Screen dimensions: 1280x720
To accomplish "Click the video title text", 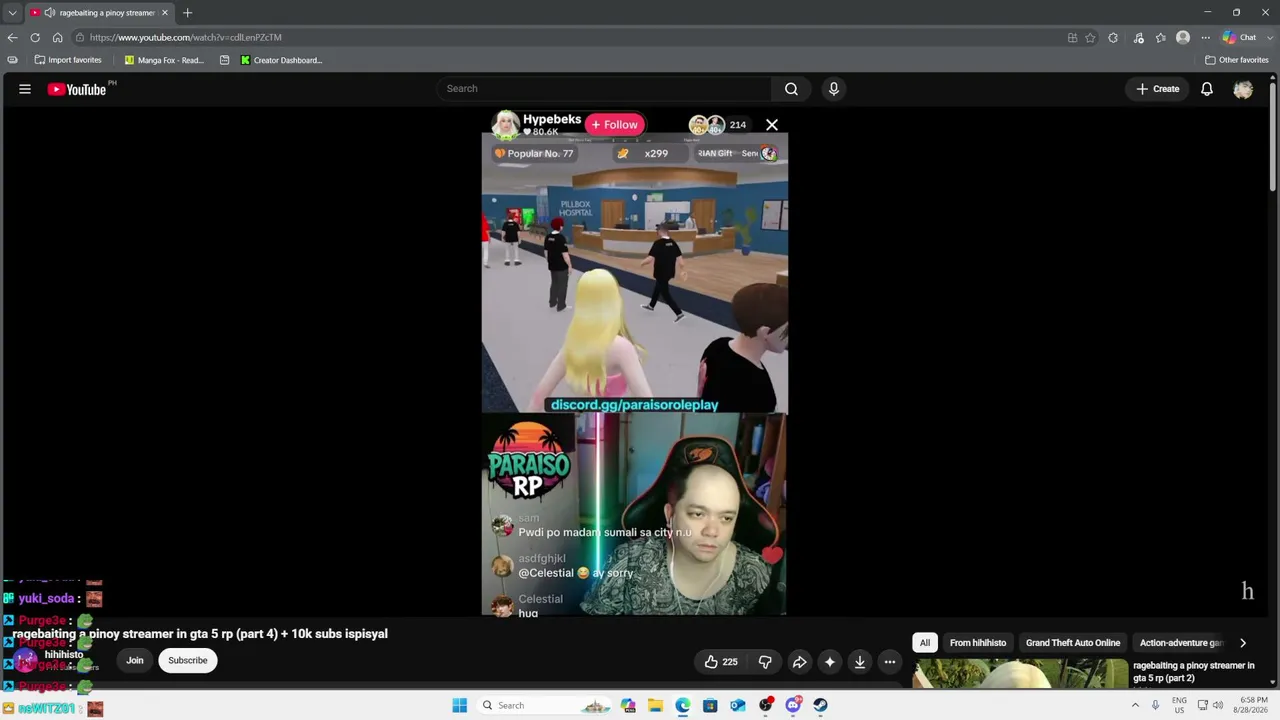I will 200,634.
